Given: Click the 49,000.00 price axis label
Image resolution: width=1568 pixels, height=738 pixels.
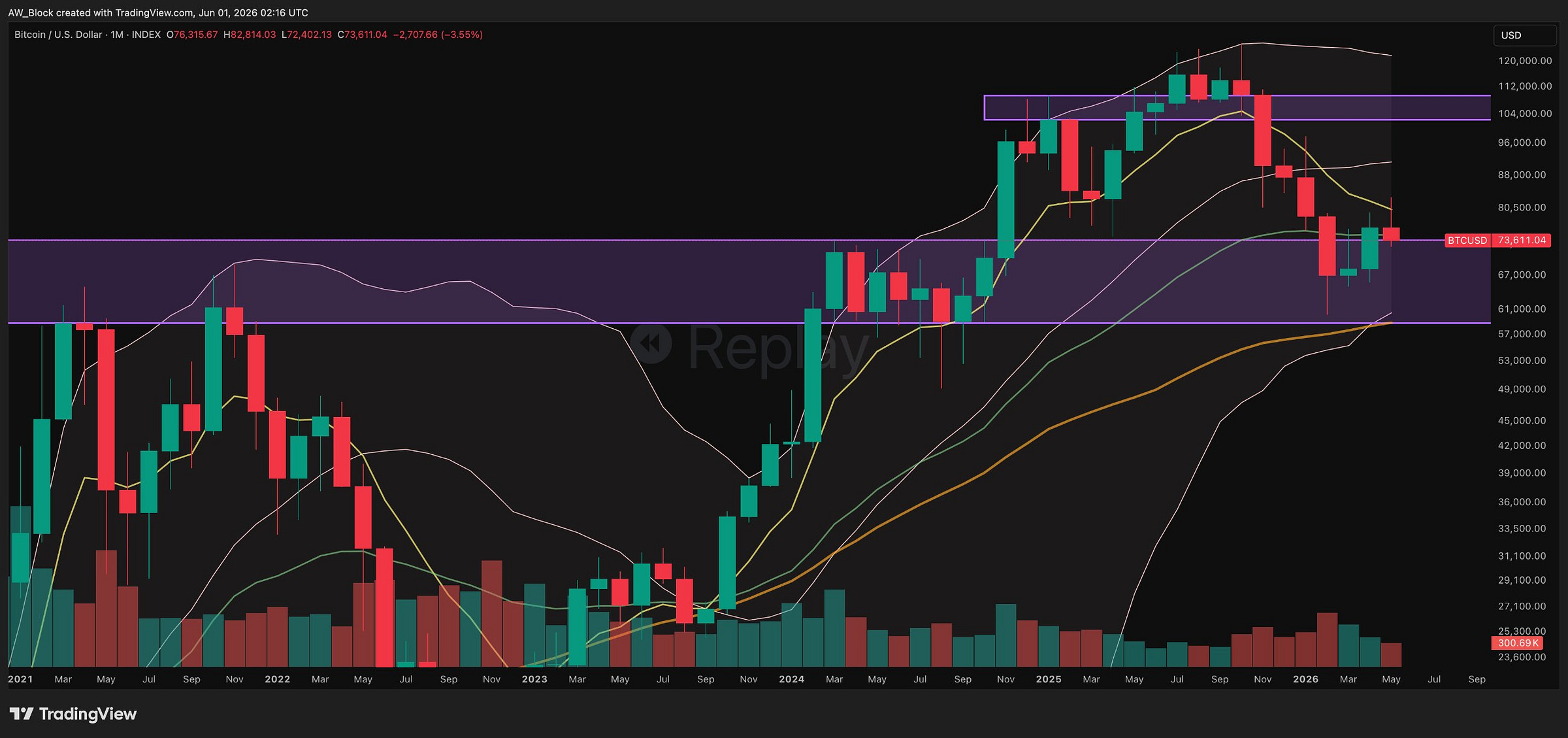Looking at the screenshot, I should point(1522,390).
